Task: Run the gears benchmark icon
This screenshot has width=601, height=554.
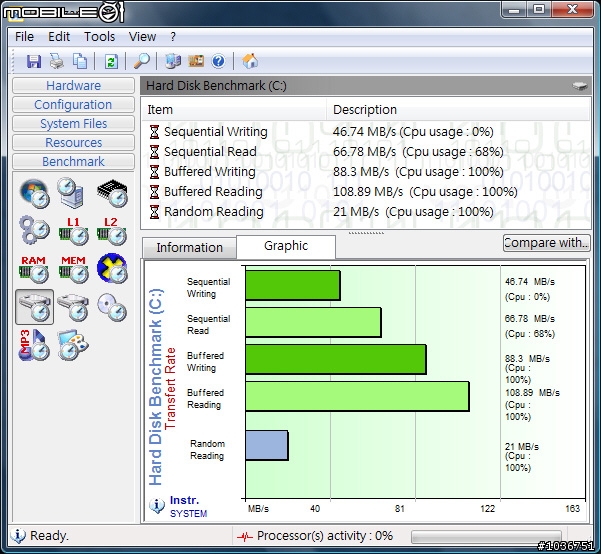Action: point(34,231)
